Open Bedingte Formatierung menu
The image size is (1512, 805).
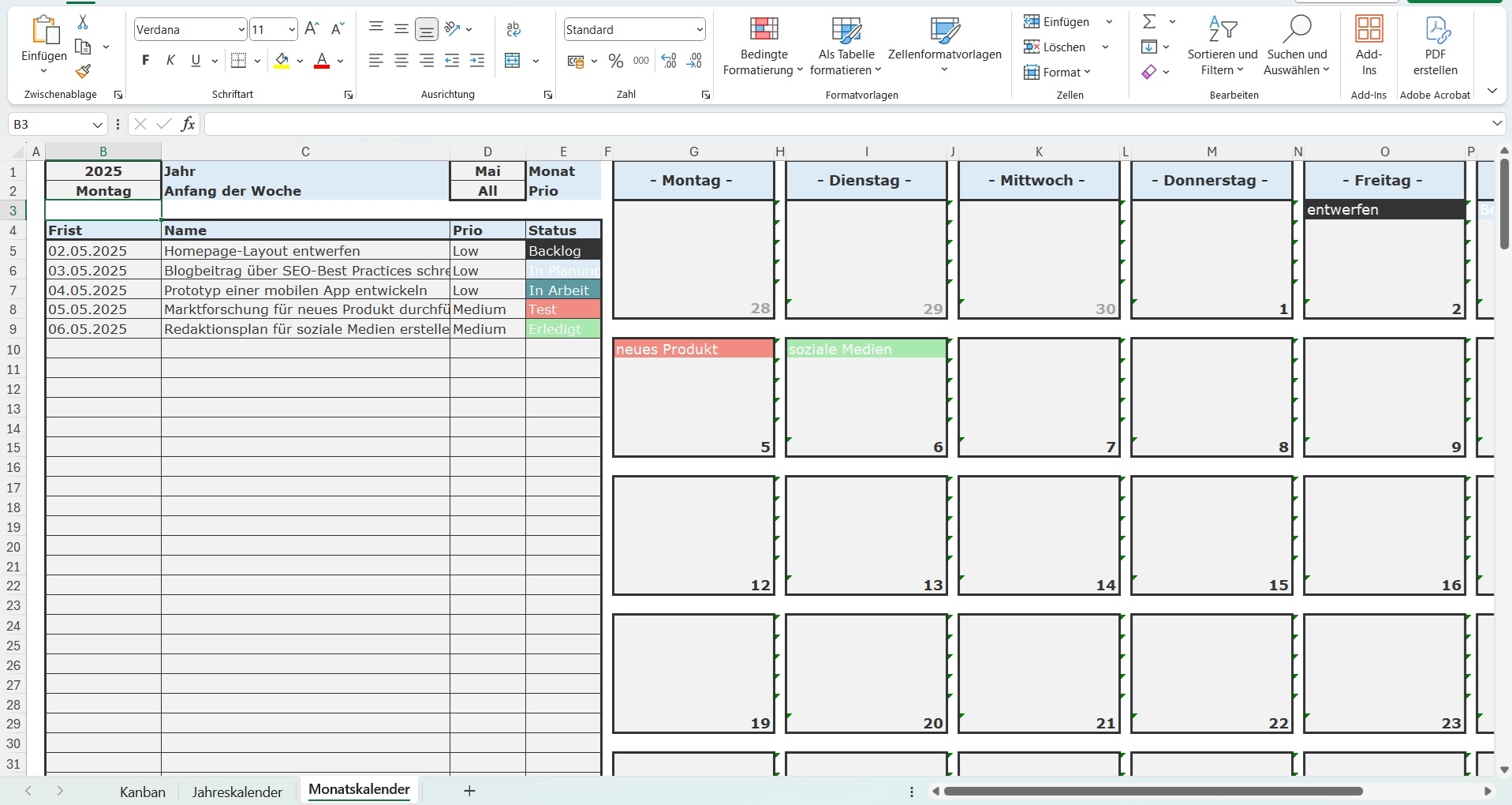(763, 46)
